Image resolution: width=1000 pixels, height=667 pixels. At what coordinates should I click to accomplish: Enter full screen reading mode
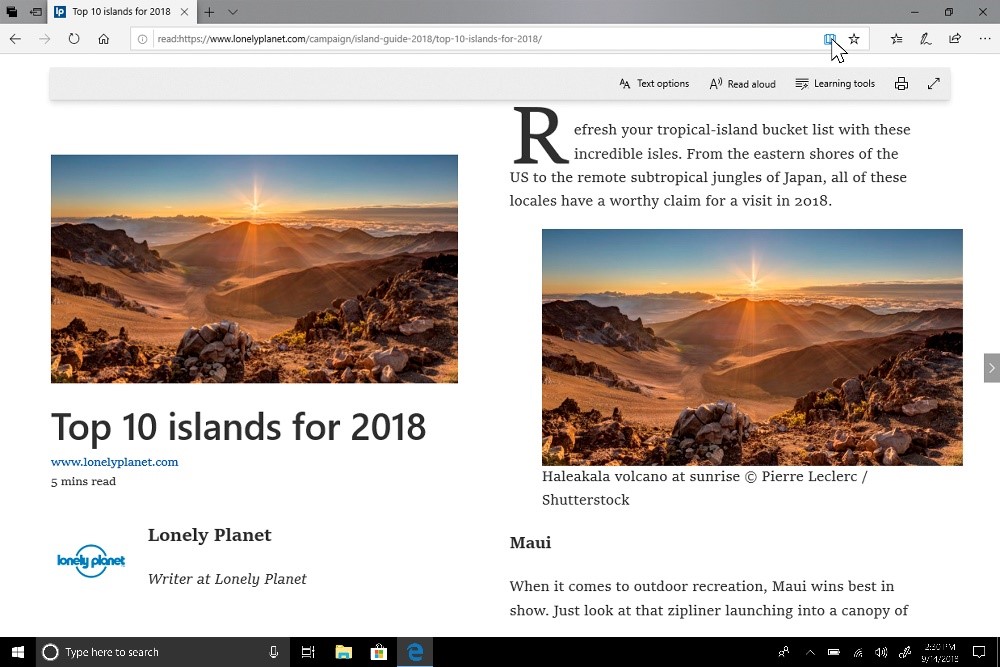click(x=934, y=84)
